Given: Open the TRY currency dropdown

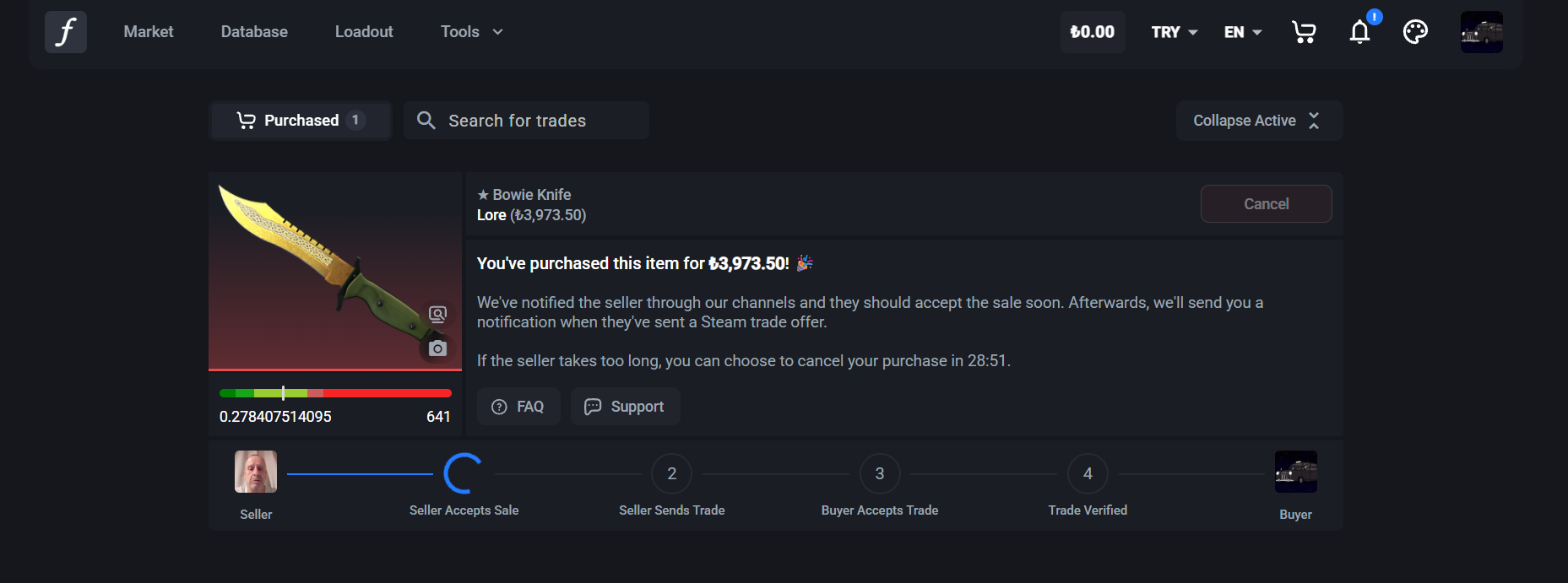Looking at the screenshot, I should pyautogui.click(x=1174, y=32).
